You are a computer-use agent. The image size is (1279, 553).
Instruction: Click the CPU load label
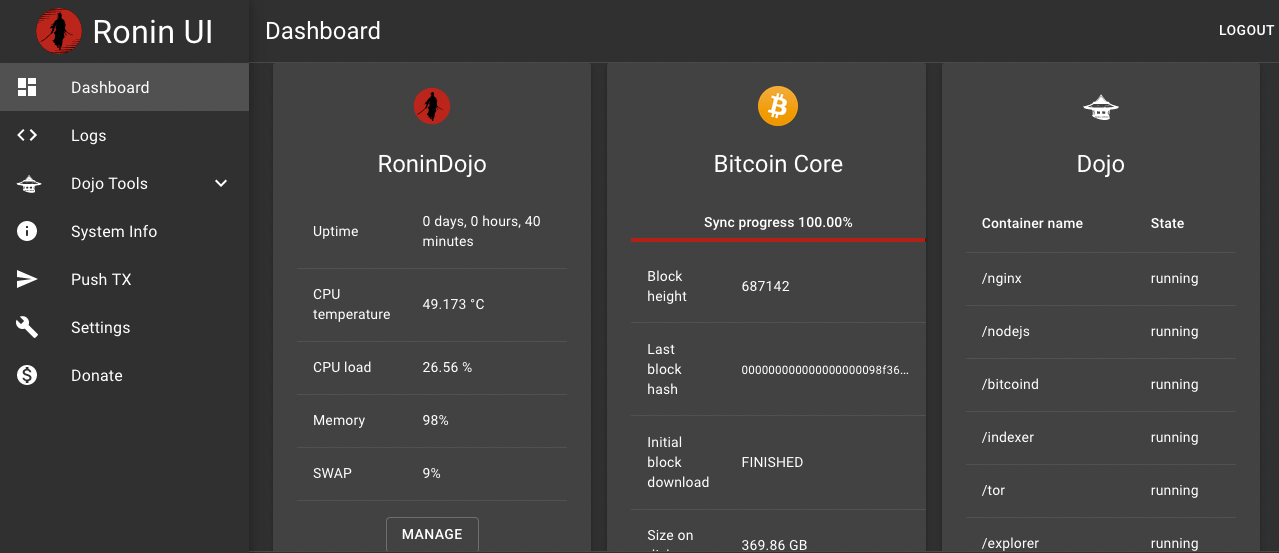pyautogui.click(x=342, y=367)
